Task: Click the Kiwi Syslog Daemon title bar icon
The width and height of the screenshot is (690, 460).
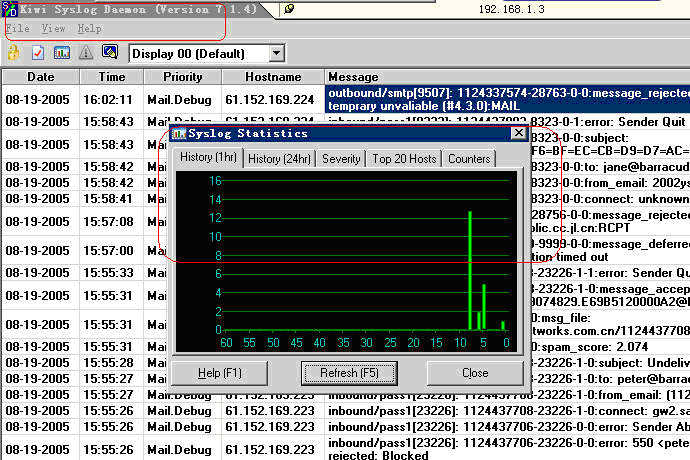Action: tap(9, 10)
